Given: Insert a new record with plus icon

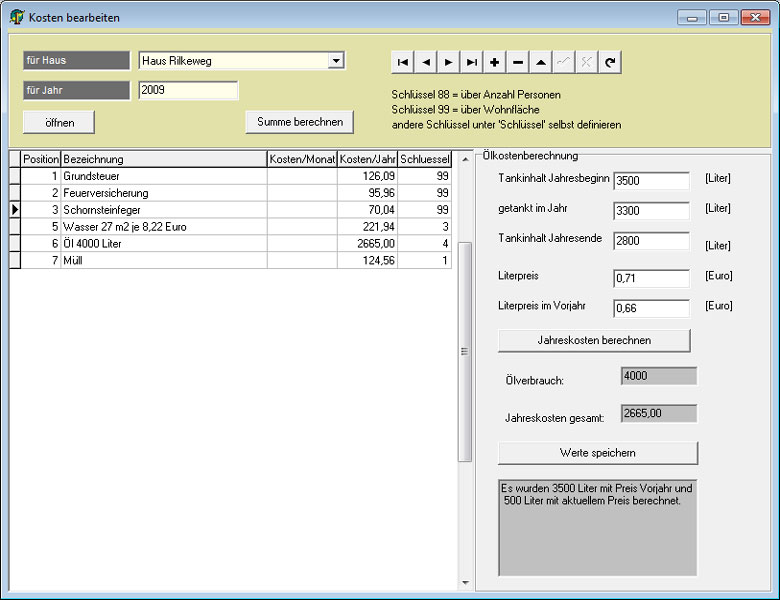Looking at the screenshot, I should tap(494, 62).
